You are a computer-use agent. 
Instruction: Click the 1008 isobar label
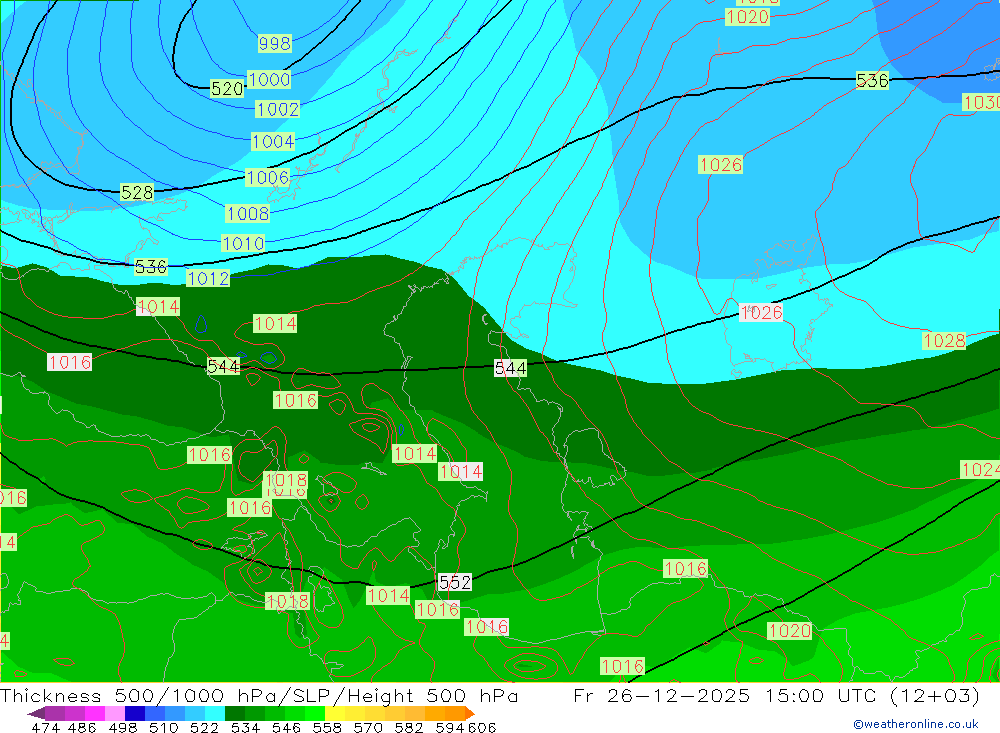point(247,213)
